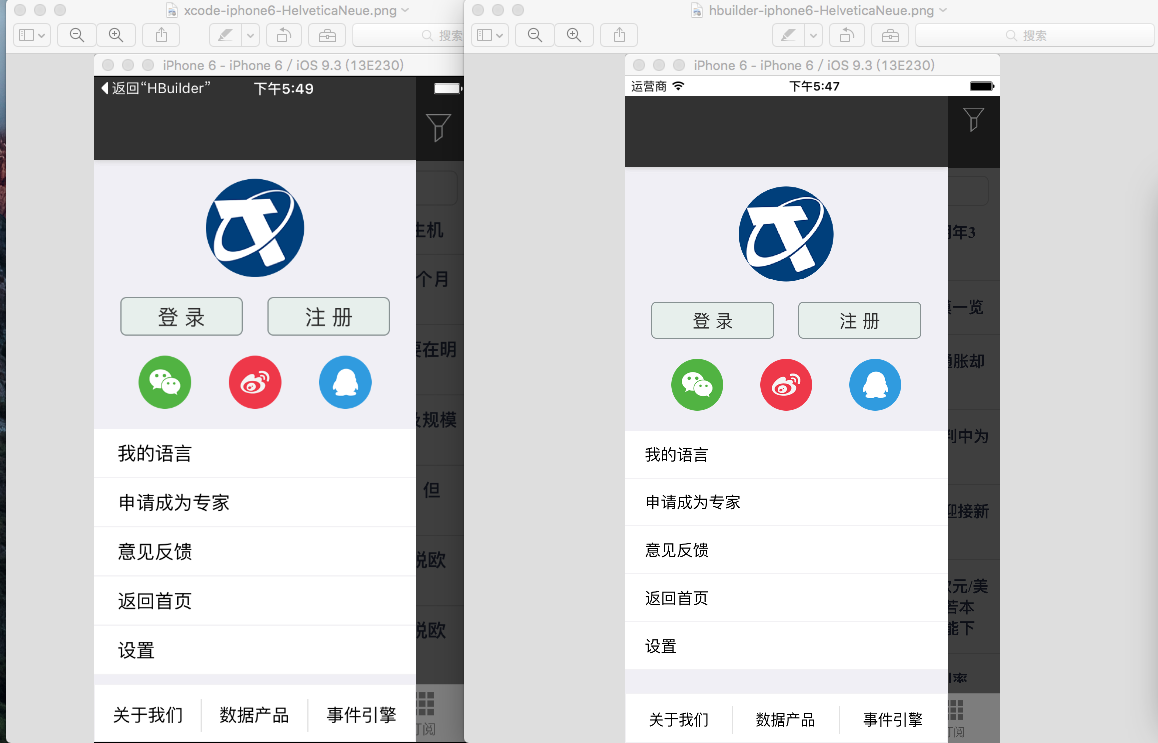Click share button in hbuilder-iphone6 Preview window
This screenshot has width=1158, height=743.
[620, 35]
